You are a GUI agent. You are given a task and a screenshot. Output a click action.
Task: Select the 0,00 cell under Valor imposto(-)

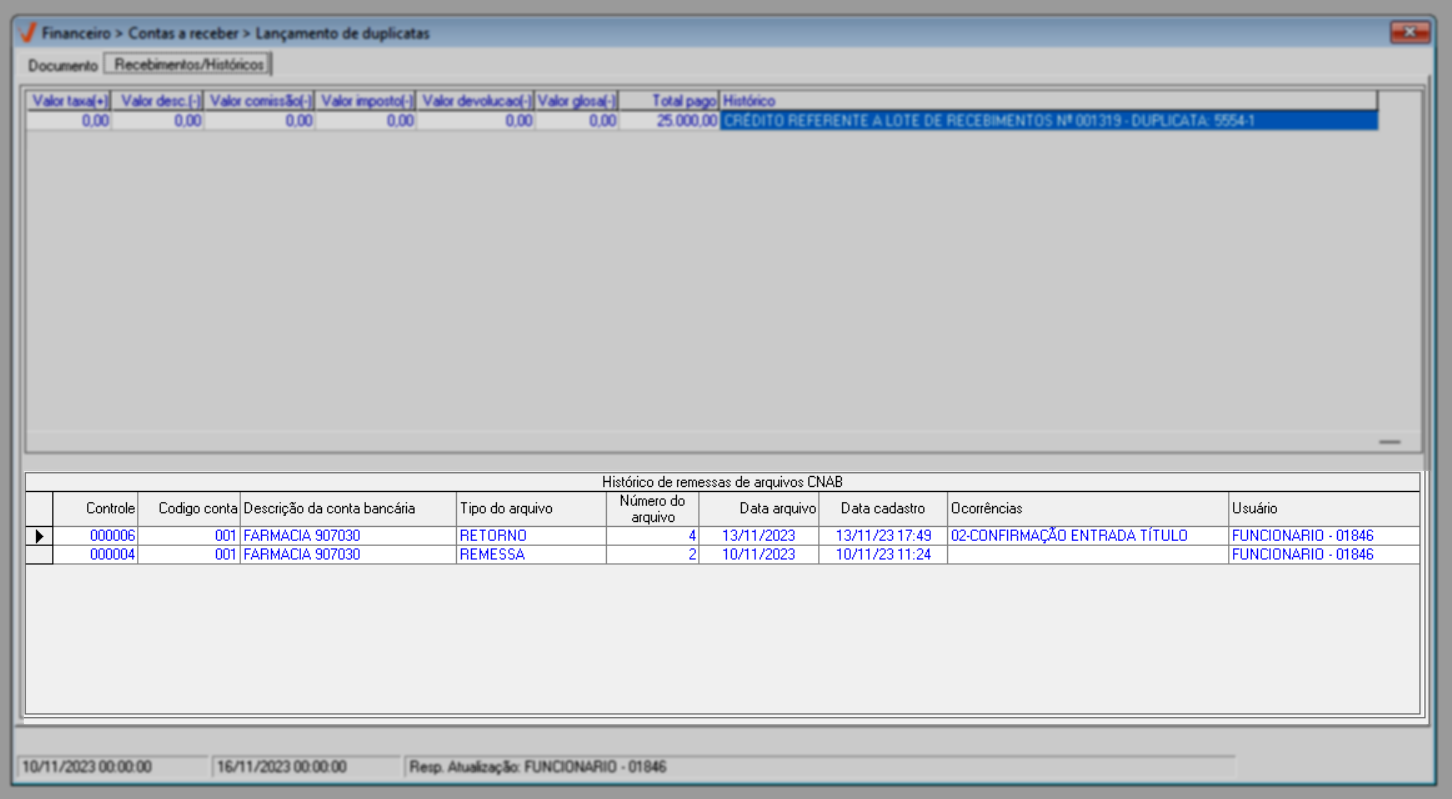366,121
